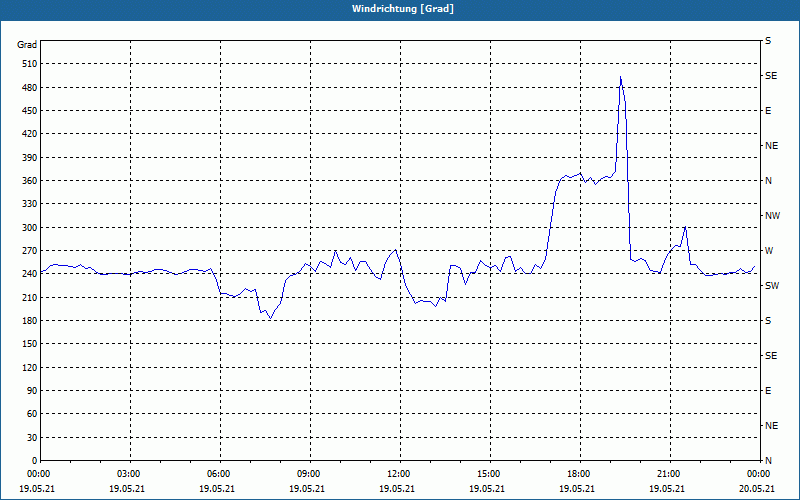Image resolution: width=800 pixels, height=500 pixels.
Task: Click the 180 degree axis label
Action: [30, 321]
